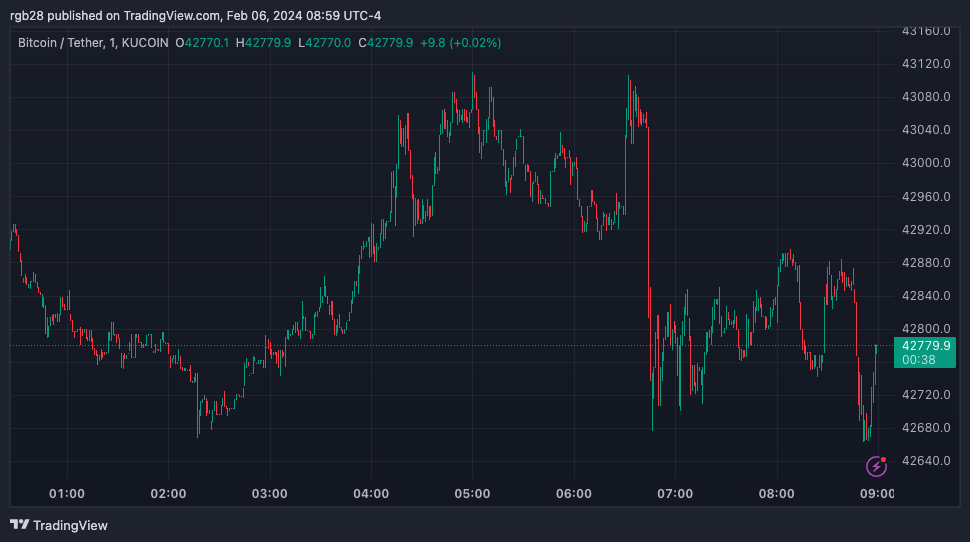Click the purple lightning bolt icon
The image size is (970, 542).
click(x=876, y=466)
